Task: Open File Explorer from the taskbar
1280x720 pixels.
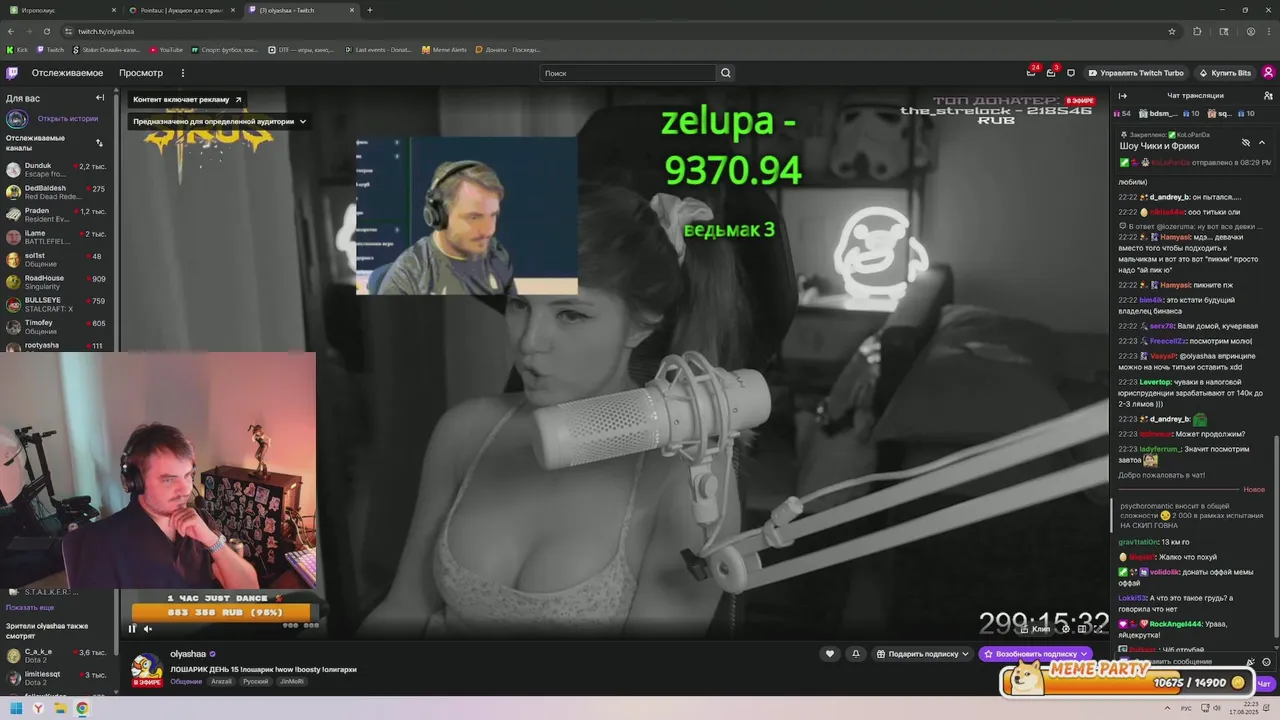Action: (60, 708)
